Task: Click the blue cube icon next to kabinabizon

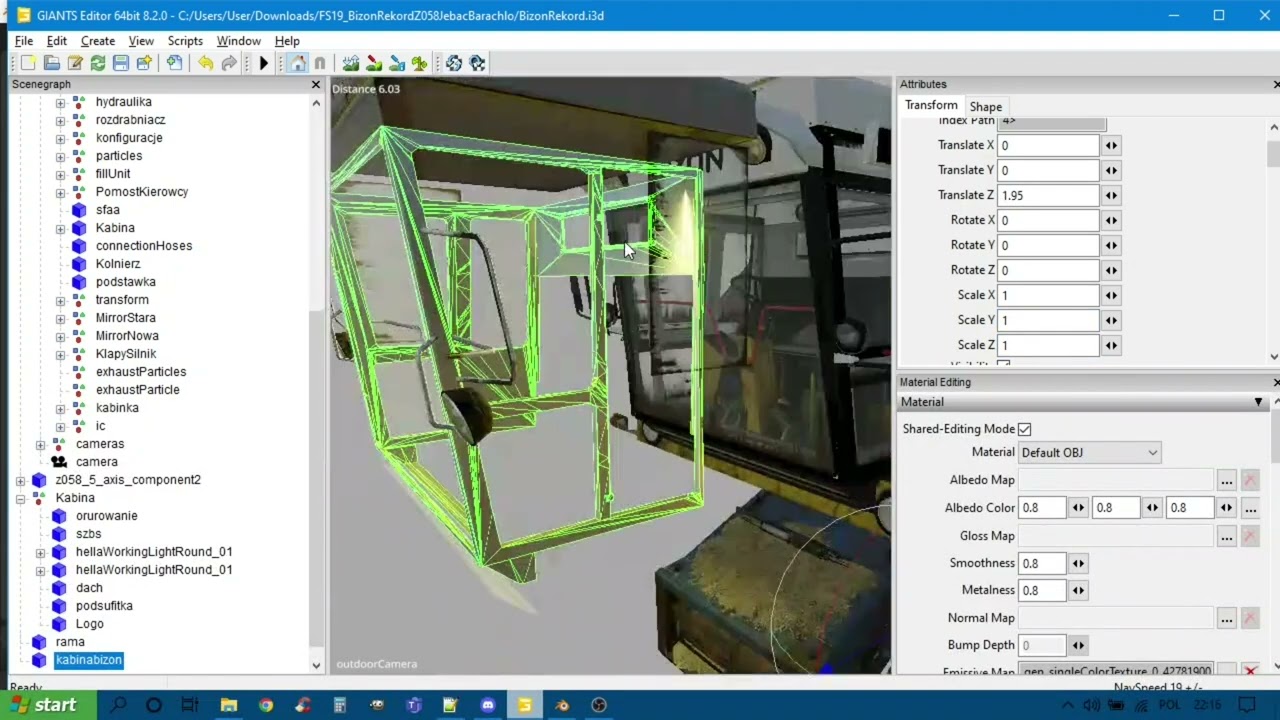Action: click(39, 660)
